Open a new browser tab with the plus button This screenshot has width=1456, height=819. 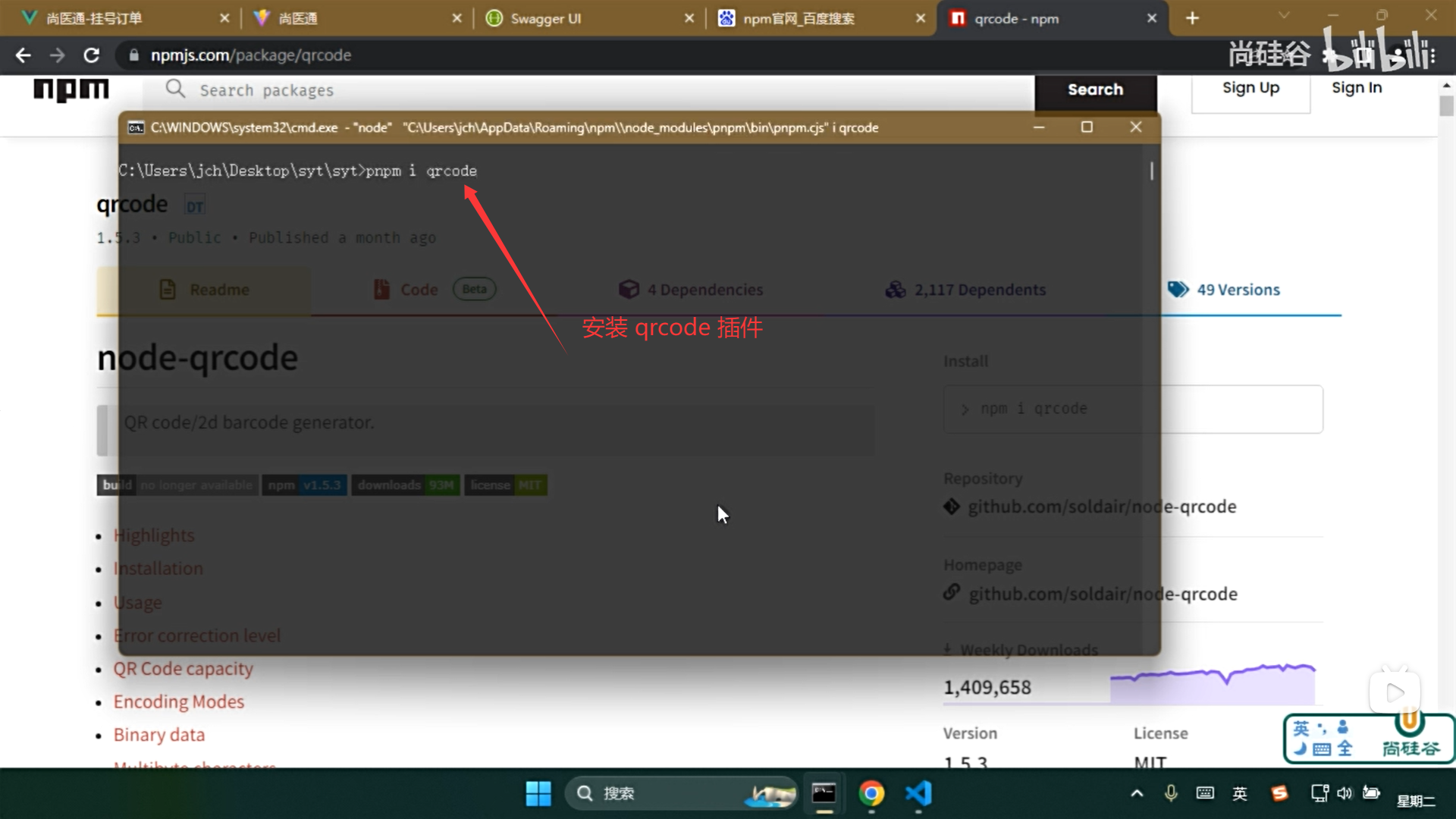[1192, 18]
